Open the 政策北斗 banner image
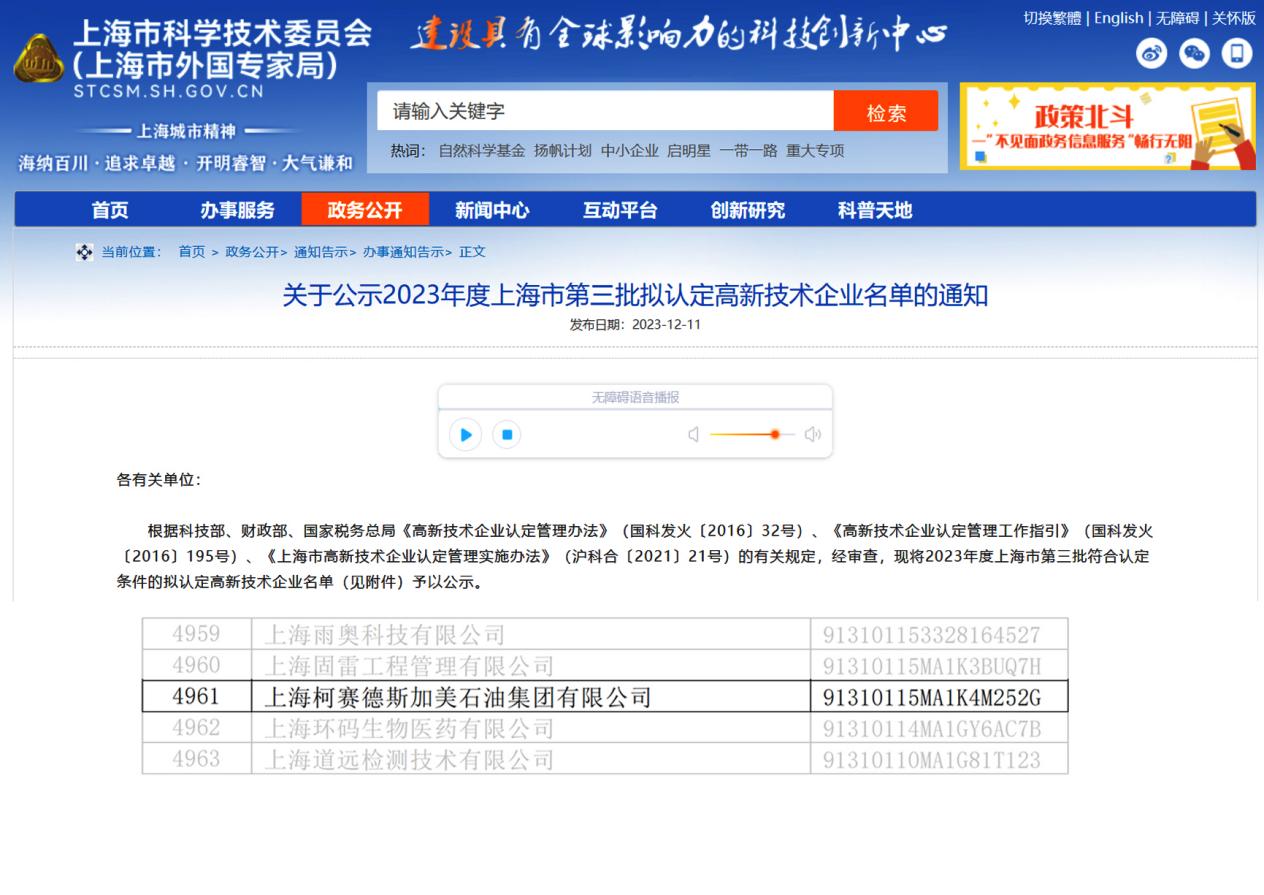Viewport: 1264px width, 895px height. (x=1107, y=127)
